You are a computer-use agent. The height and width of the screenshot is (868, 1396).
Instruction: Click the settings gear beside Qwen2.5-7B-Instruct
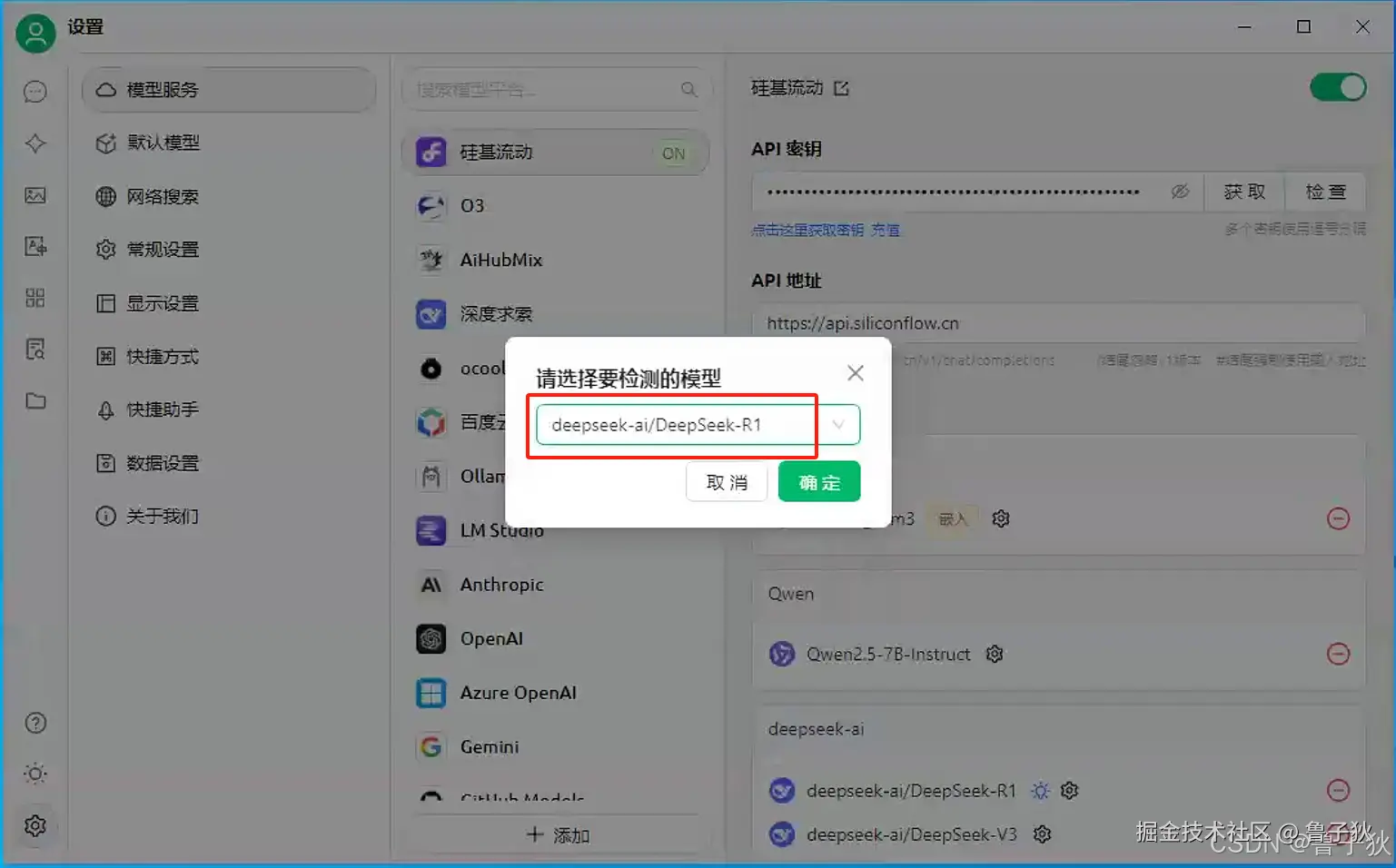[x=994, y=654]
